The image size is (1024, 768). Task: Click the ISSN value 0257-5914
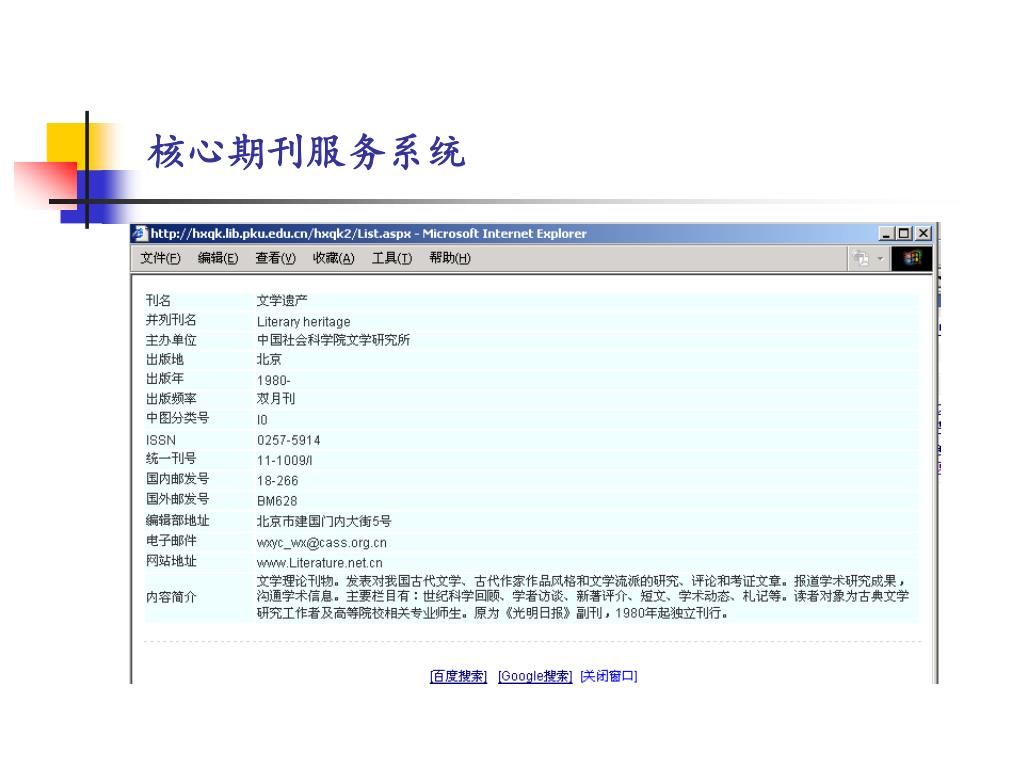[x=288, y=440]
